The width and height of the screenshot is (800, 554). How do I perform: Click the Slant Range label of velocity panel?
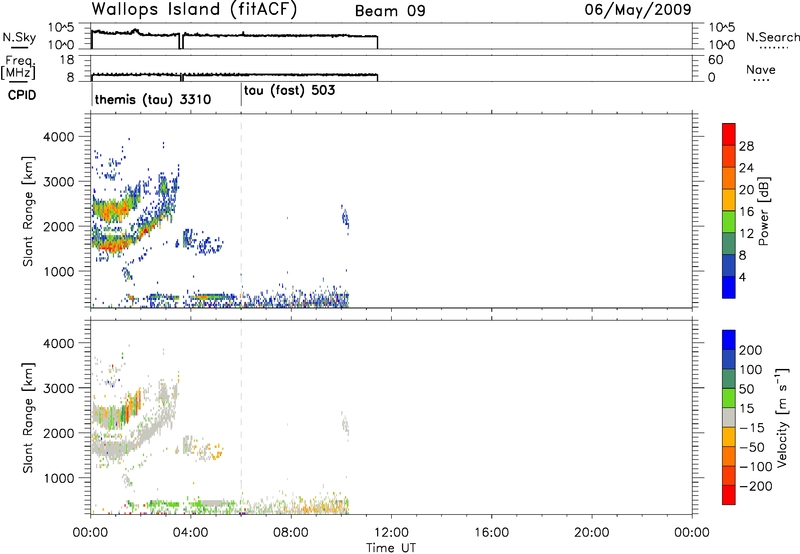28,417
